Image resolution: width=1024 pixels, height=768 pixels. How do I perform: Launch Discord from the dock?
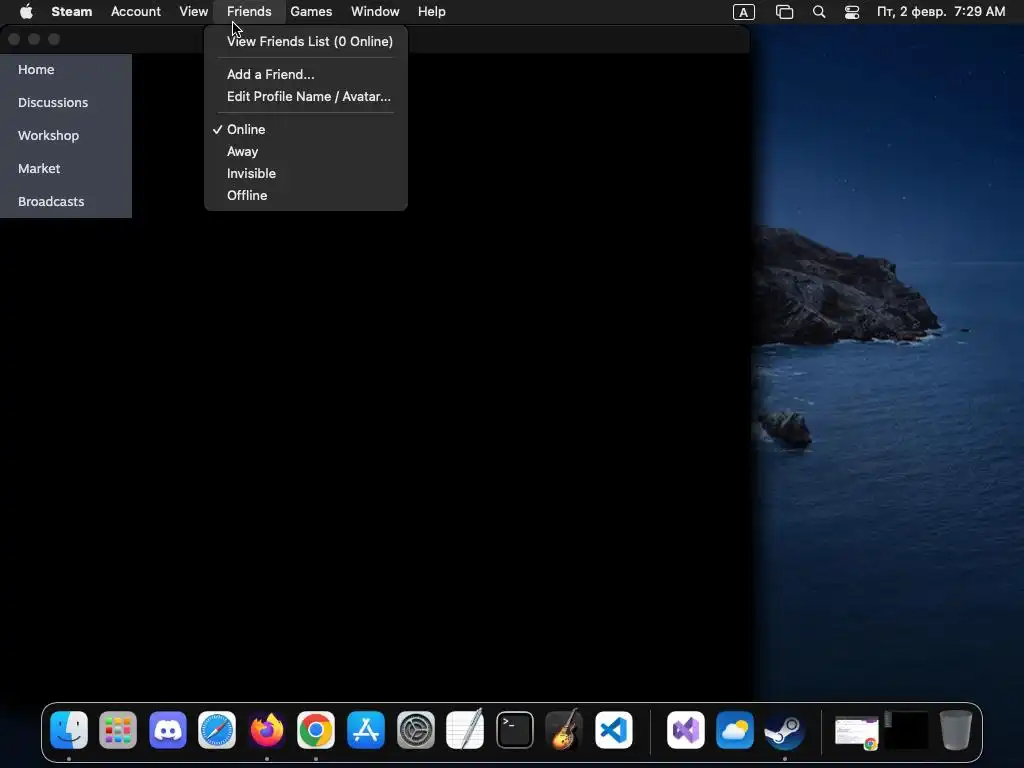click(x=168, y=729)
